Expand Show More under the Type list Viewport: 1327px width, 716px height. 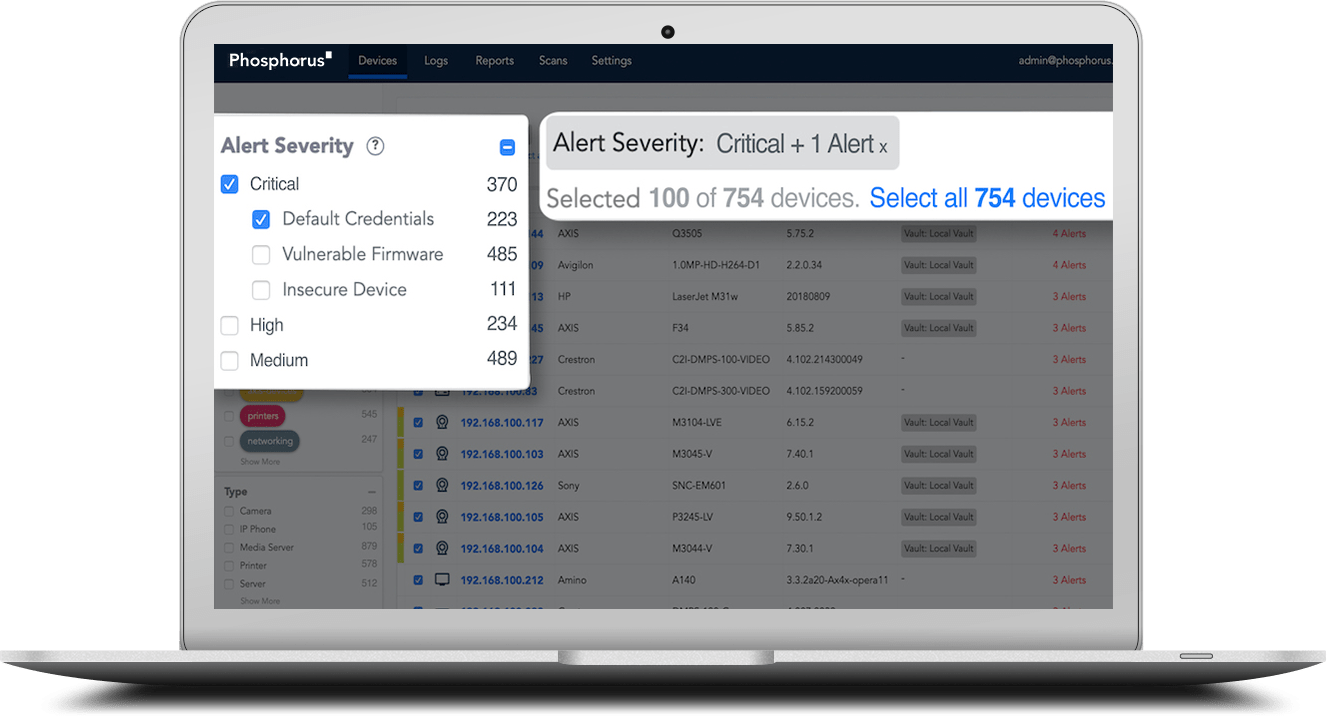click(260, 601)
